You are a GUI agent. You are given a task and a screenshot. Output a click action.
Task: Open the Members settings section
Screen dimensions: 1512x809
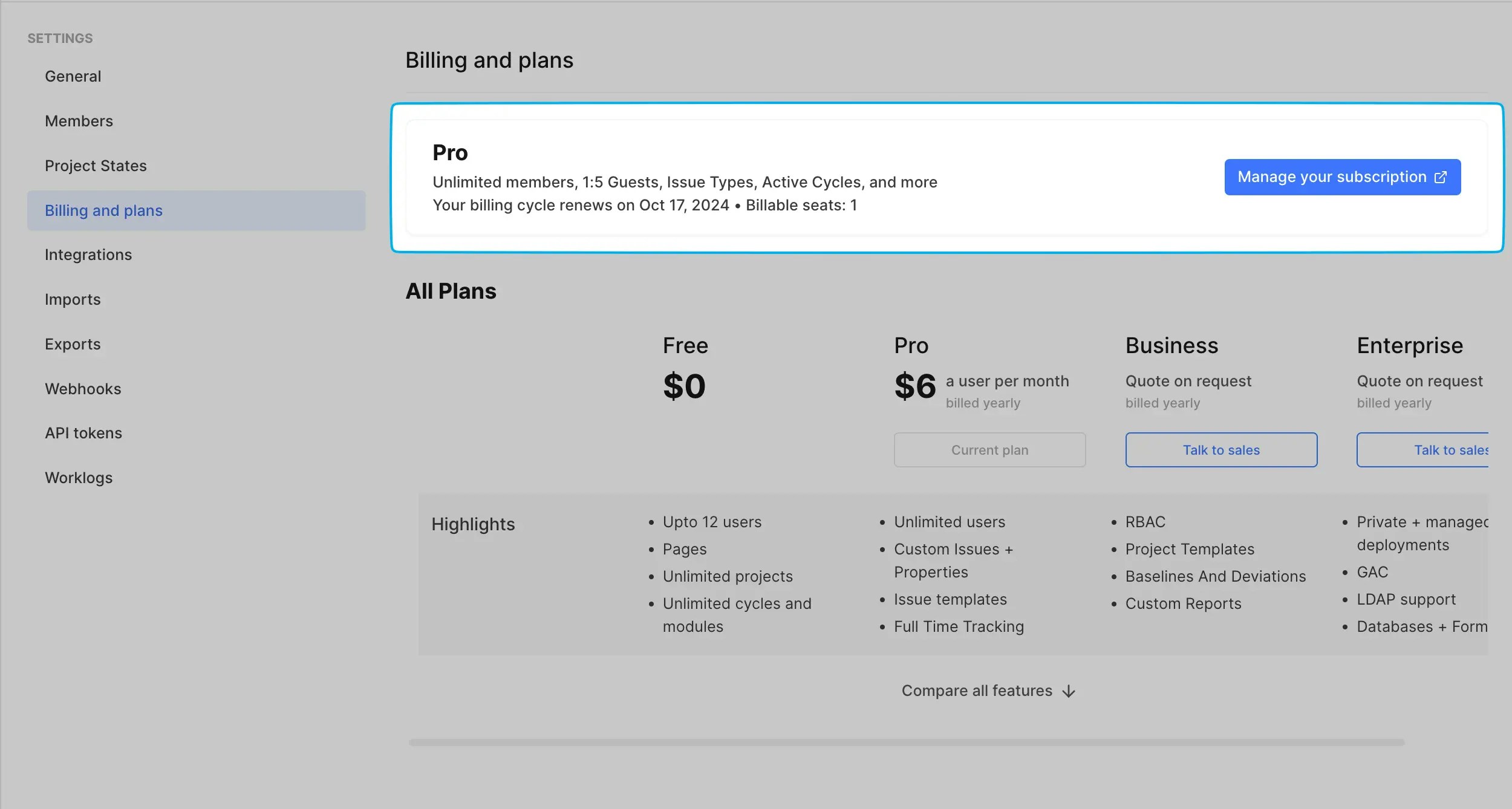pos(79,121)
